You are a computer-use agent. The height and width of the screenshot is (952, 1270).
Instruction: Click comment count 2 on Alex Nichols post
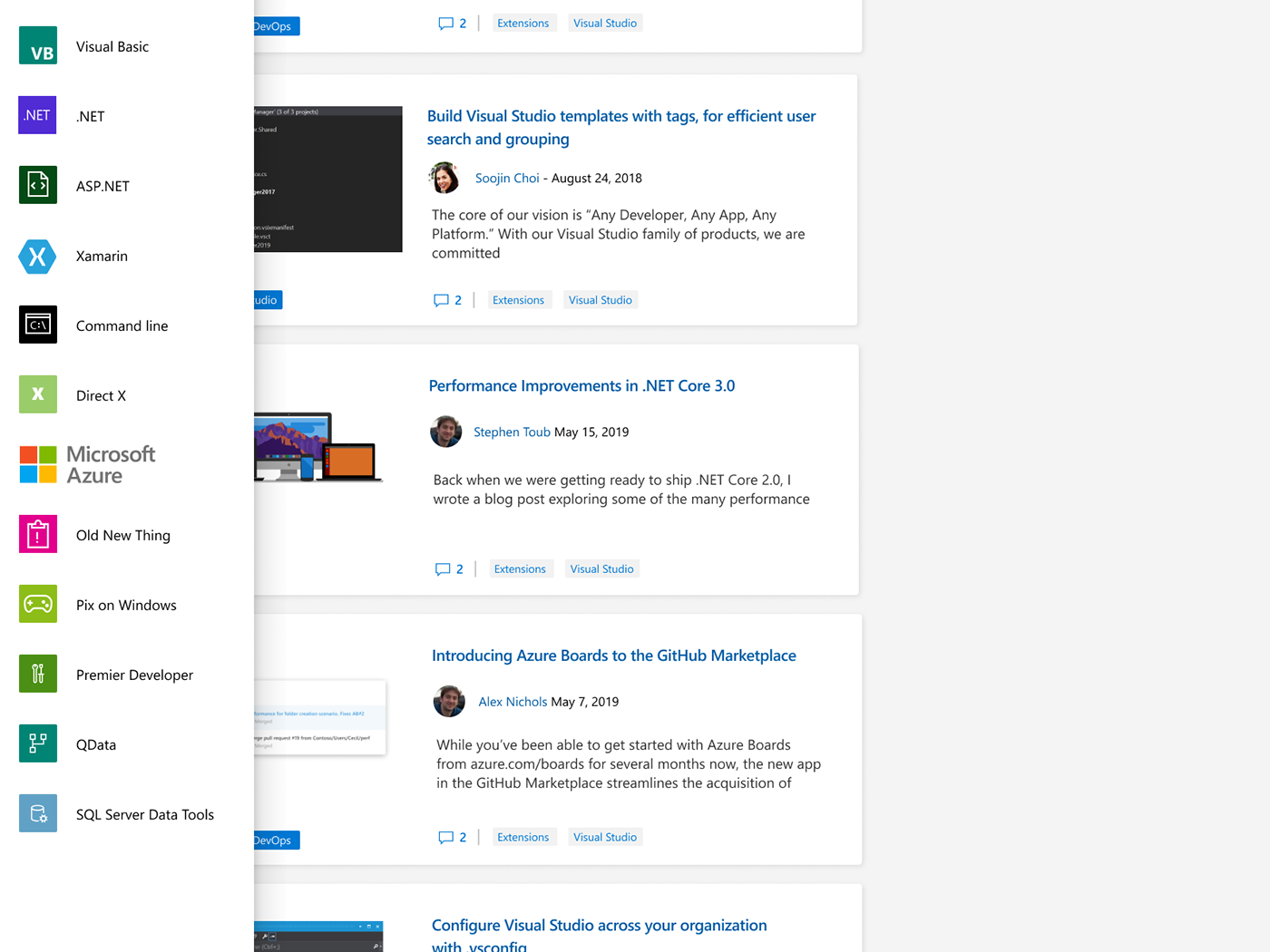click(x=463, y=837)
